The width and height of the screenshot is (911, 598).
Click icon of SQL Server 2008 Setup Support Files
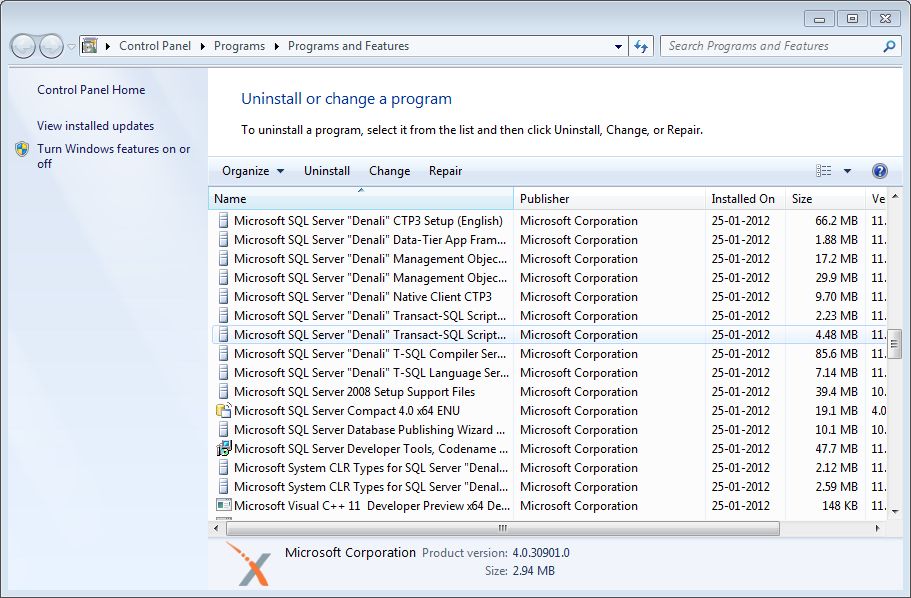coord(223,392)
